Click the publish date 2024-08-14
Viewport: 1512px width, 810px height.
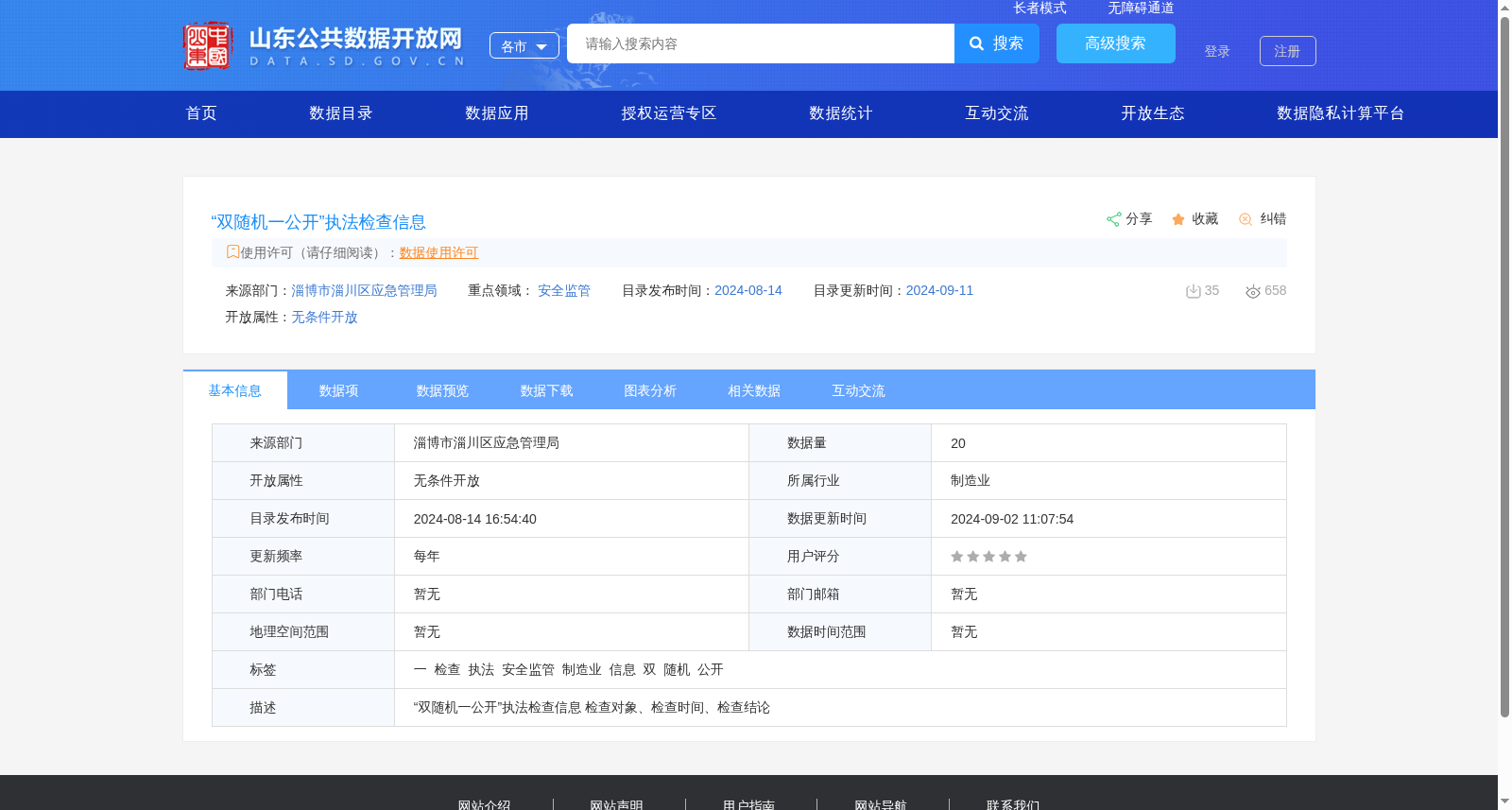pos(748,290)
